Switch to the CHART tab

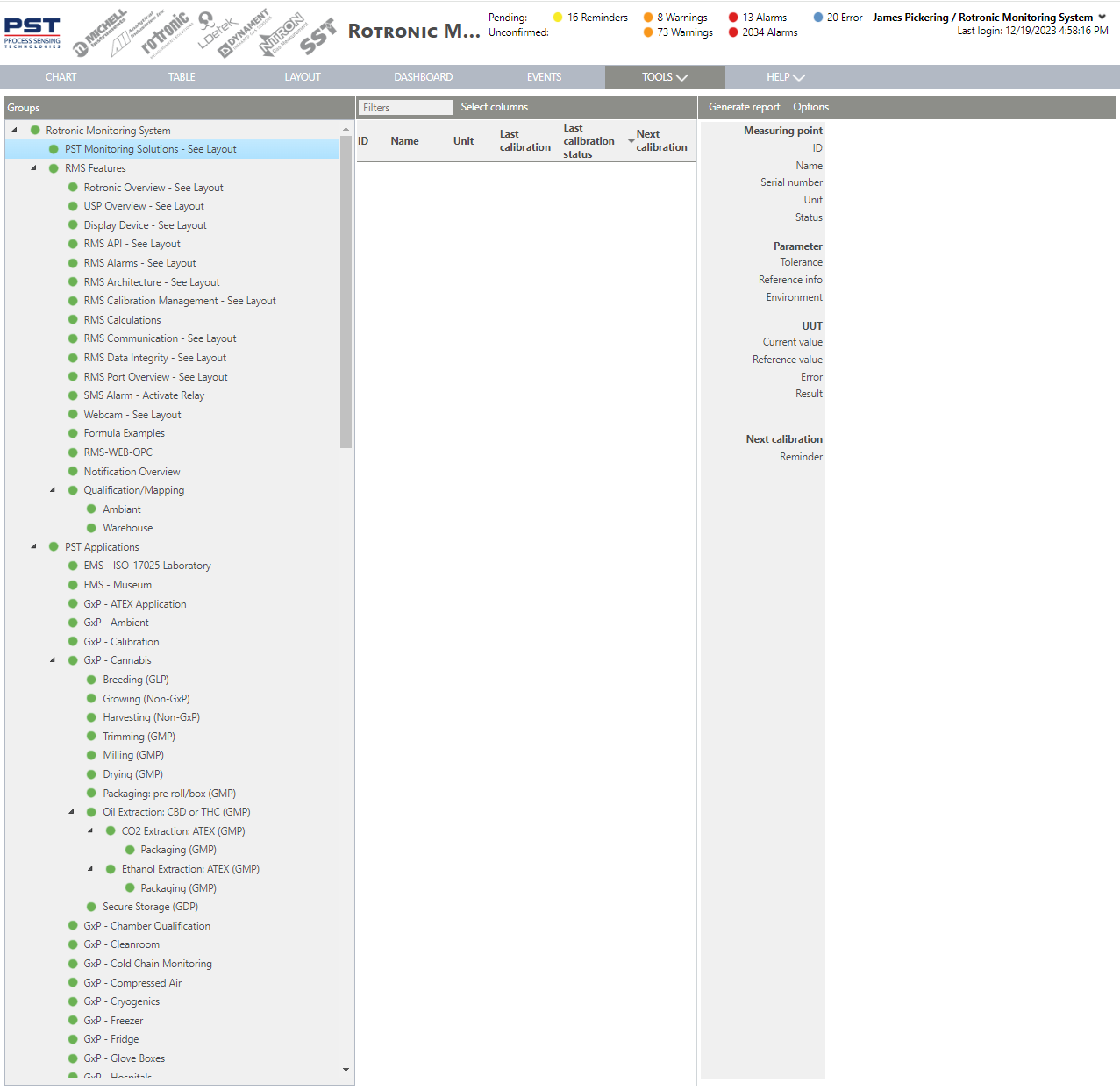(61, 77)
